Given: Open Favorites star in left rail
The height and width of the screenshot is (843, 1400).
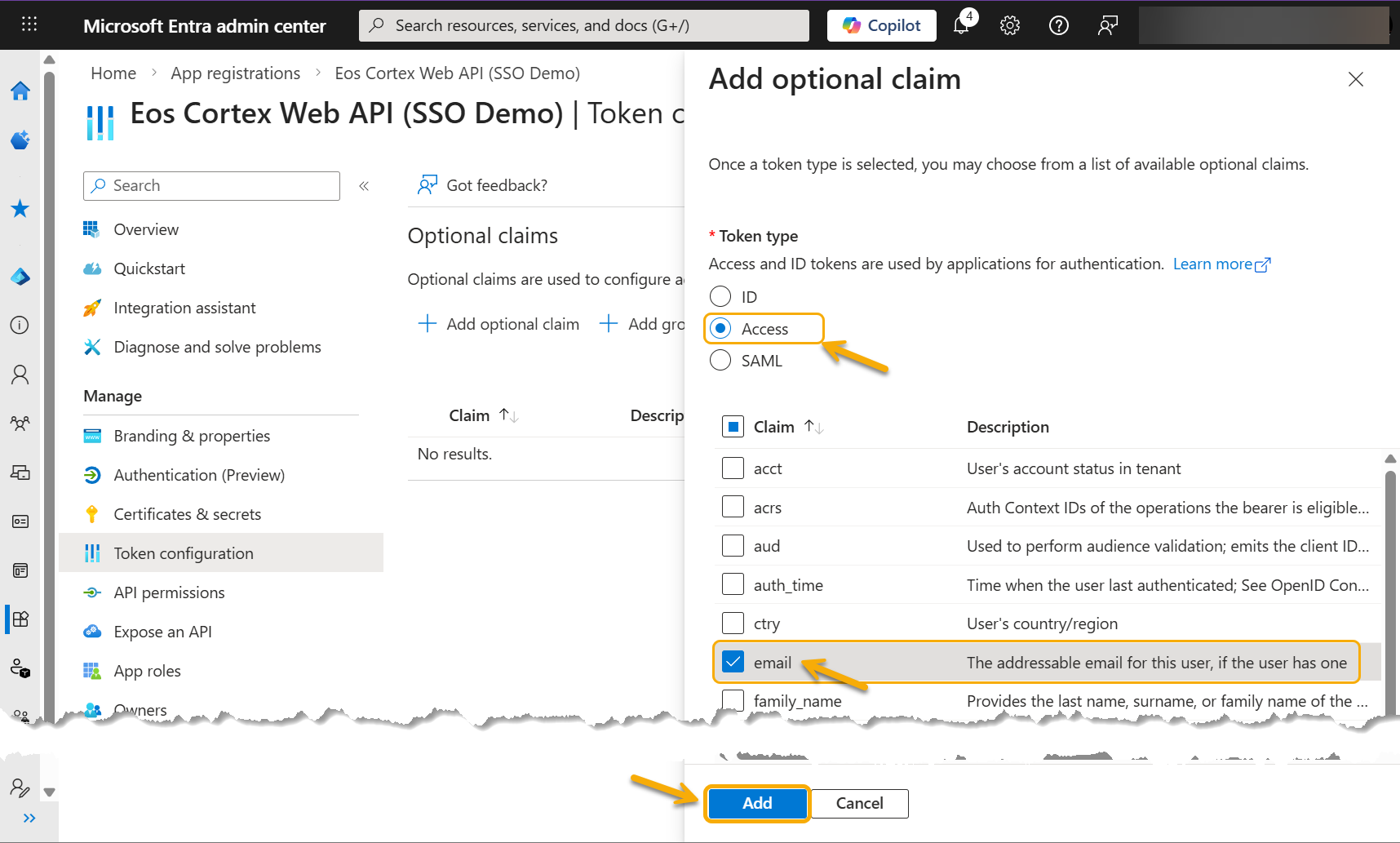Looking at the screenshot, I should click(x=20, y=209).
